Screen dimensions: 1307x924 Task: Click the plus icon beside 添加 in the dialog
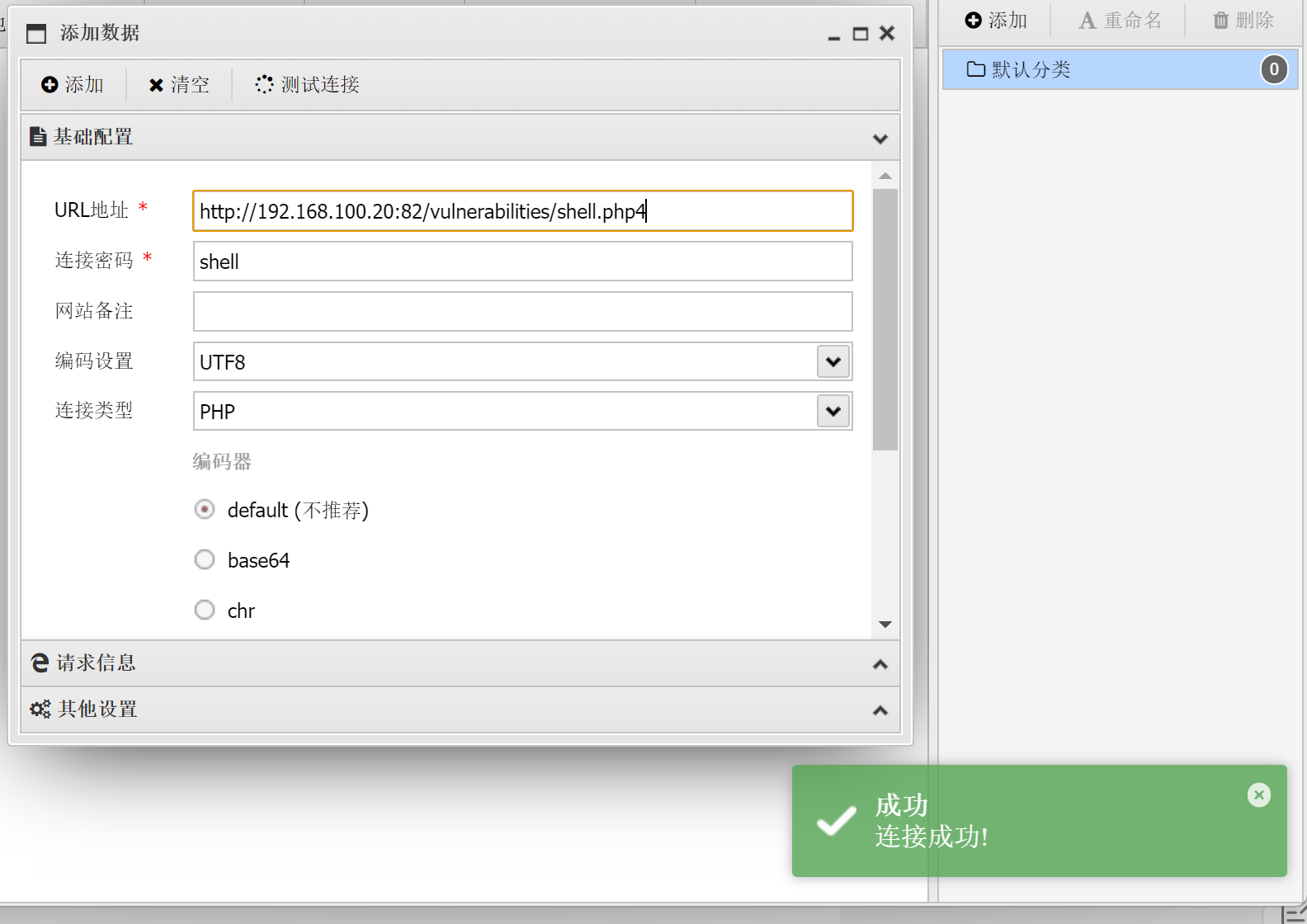[50, 85]
